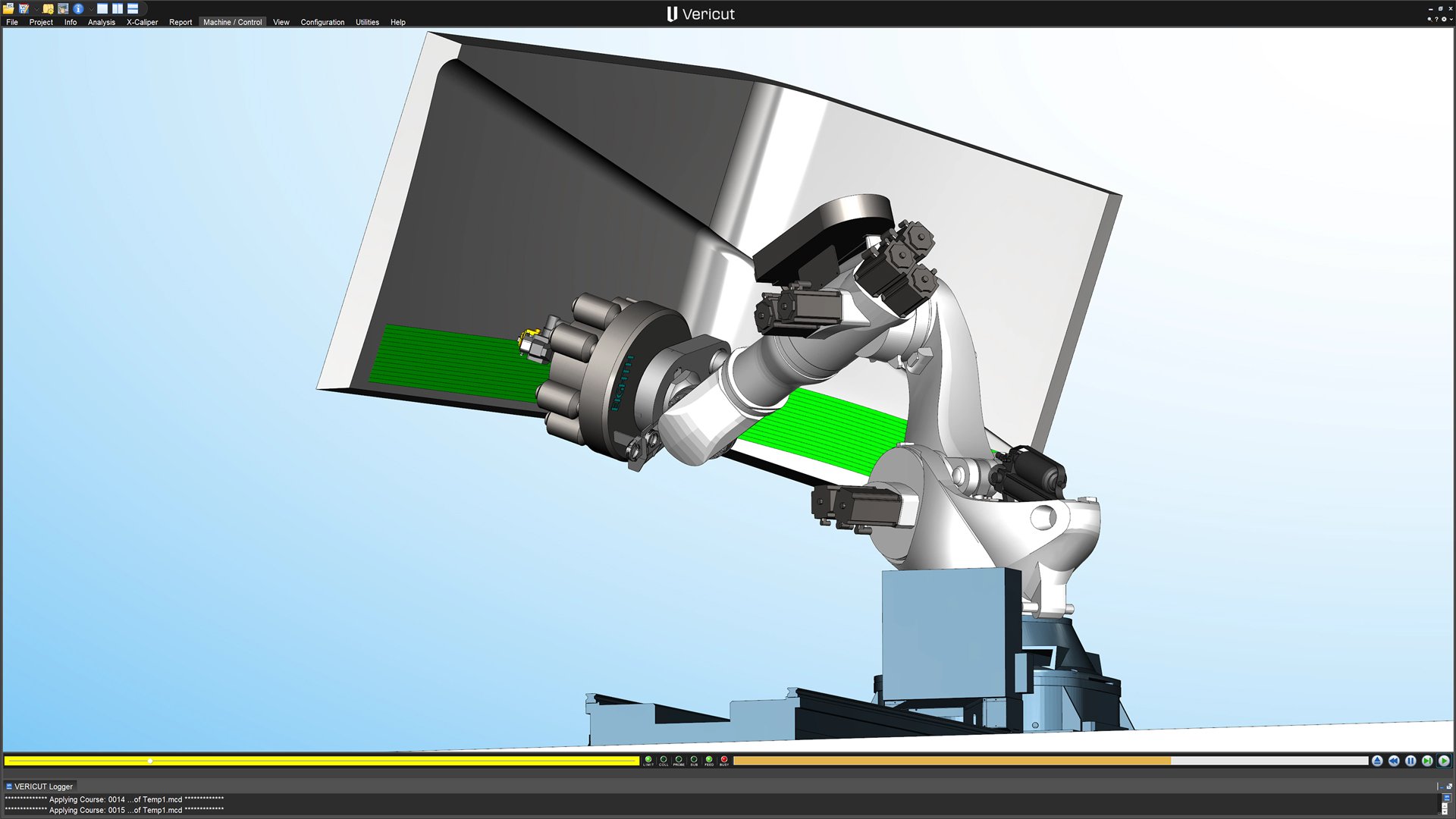Open the X-Caliper menu
Screen dimensions: 1456x819
point(143,22)
